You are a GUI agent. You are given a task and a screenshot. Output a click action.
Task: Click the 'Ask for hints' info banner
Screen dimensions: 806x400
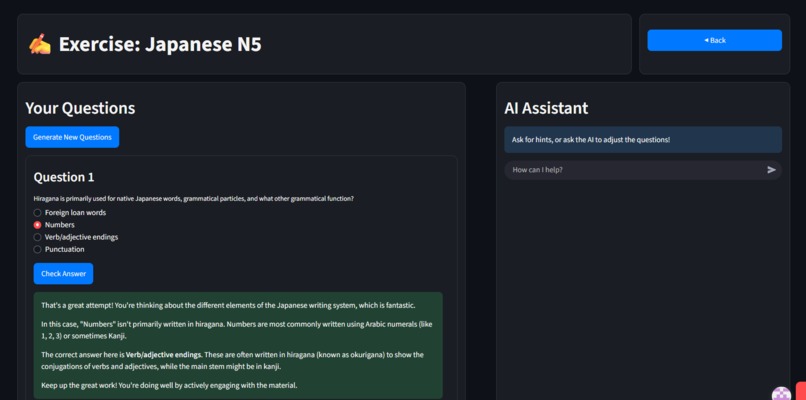coord(643,139)
